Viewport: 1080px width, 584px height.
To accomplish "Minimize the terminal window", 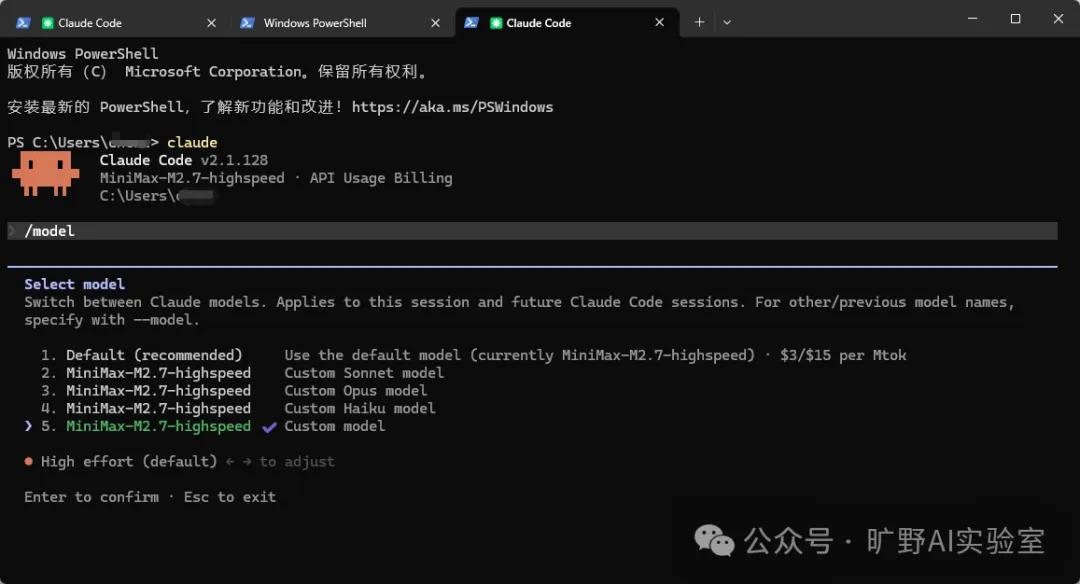I will click(x=973, y=19).
